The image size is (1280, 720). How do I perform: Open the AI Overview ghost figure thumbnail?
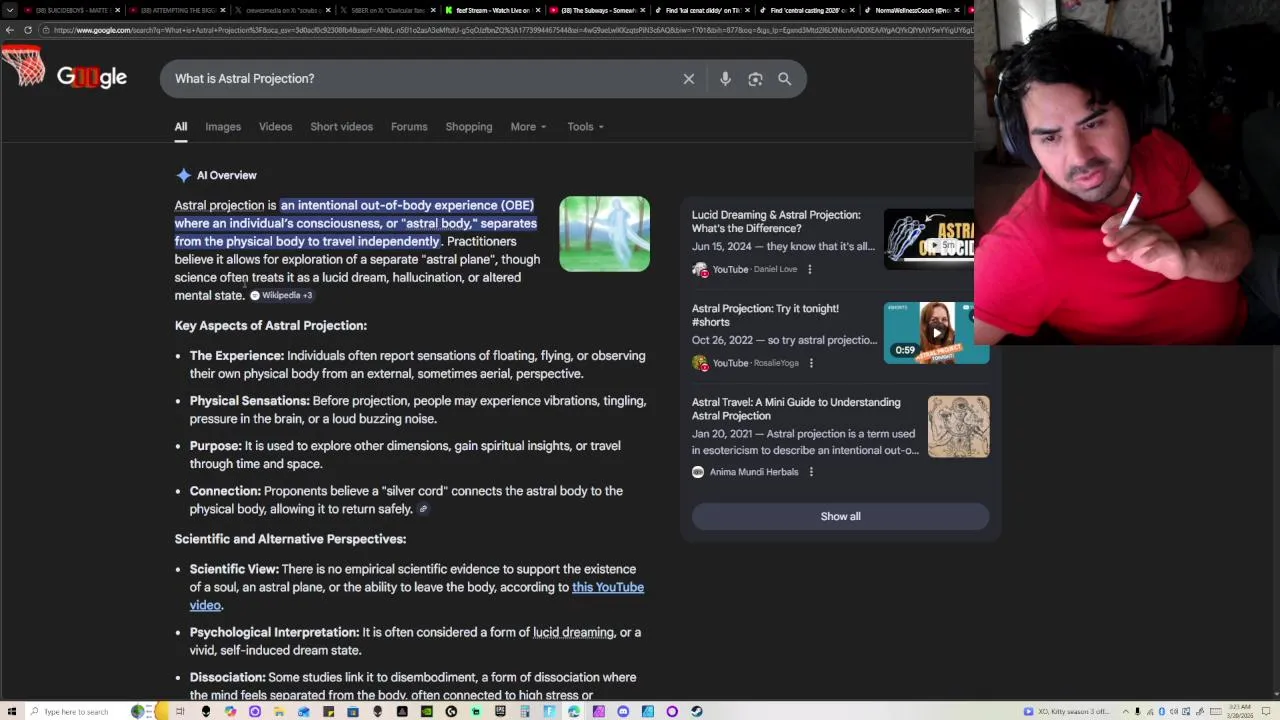click(x=604, y=234)
